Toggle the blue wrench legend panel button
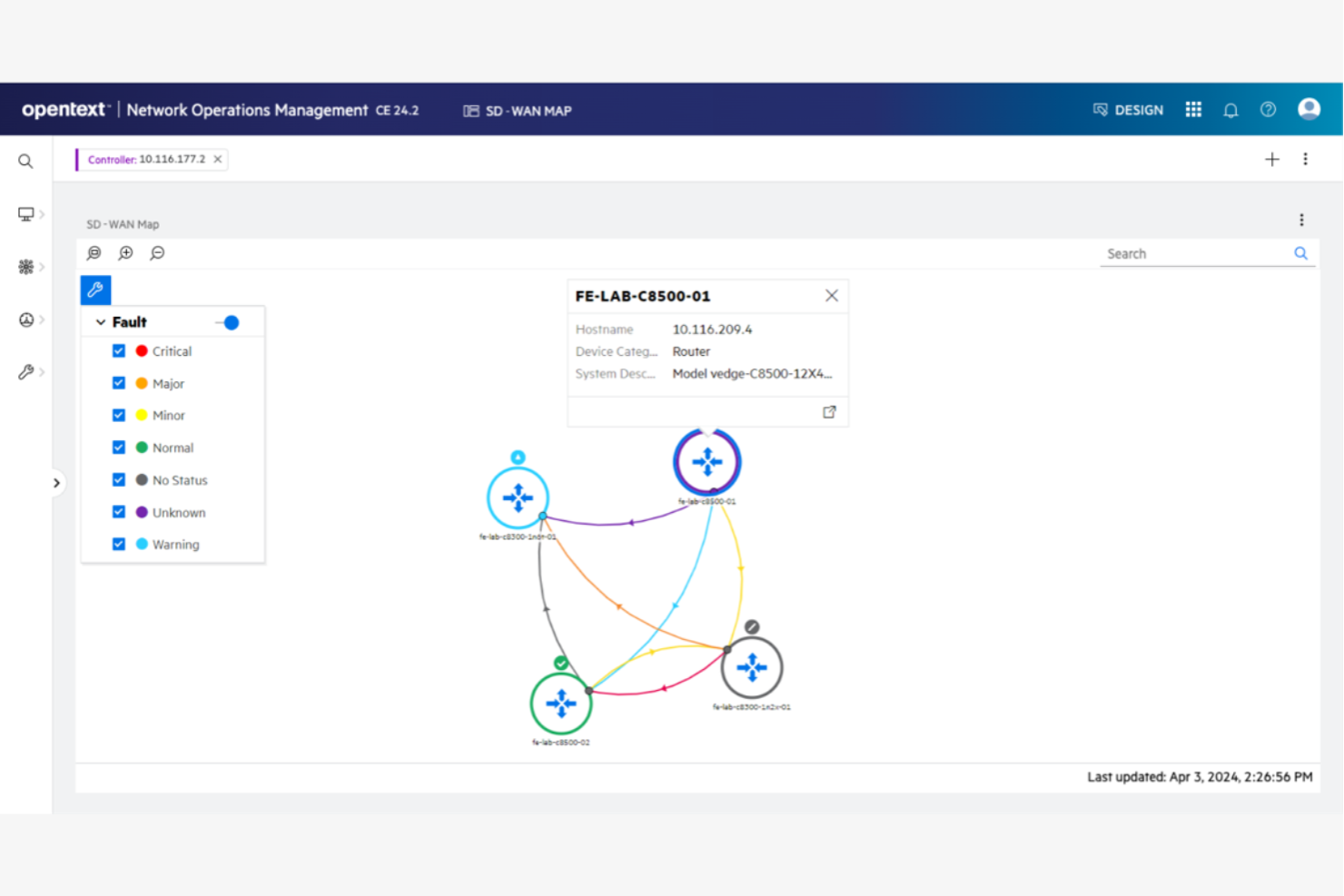 click(95, 290)
